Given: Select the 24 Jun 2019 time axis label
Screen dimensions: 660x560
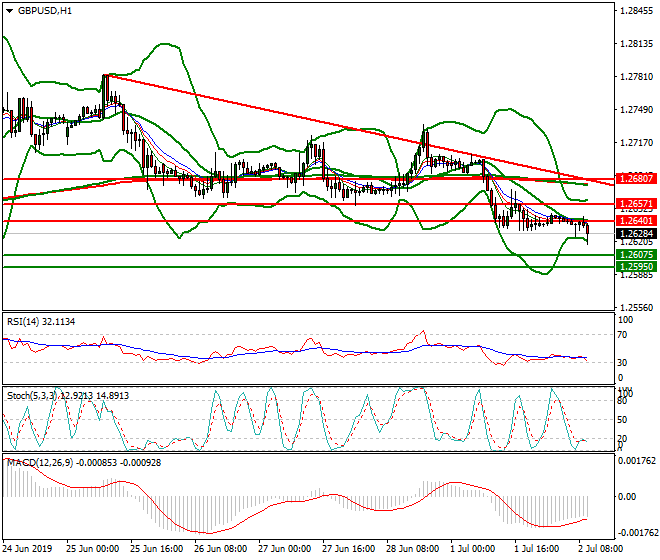Looking at the screenshot, I should (x=27, y=549).
